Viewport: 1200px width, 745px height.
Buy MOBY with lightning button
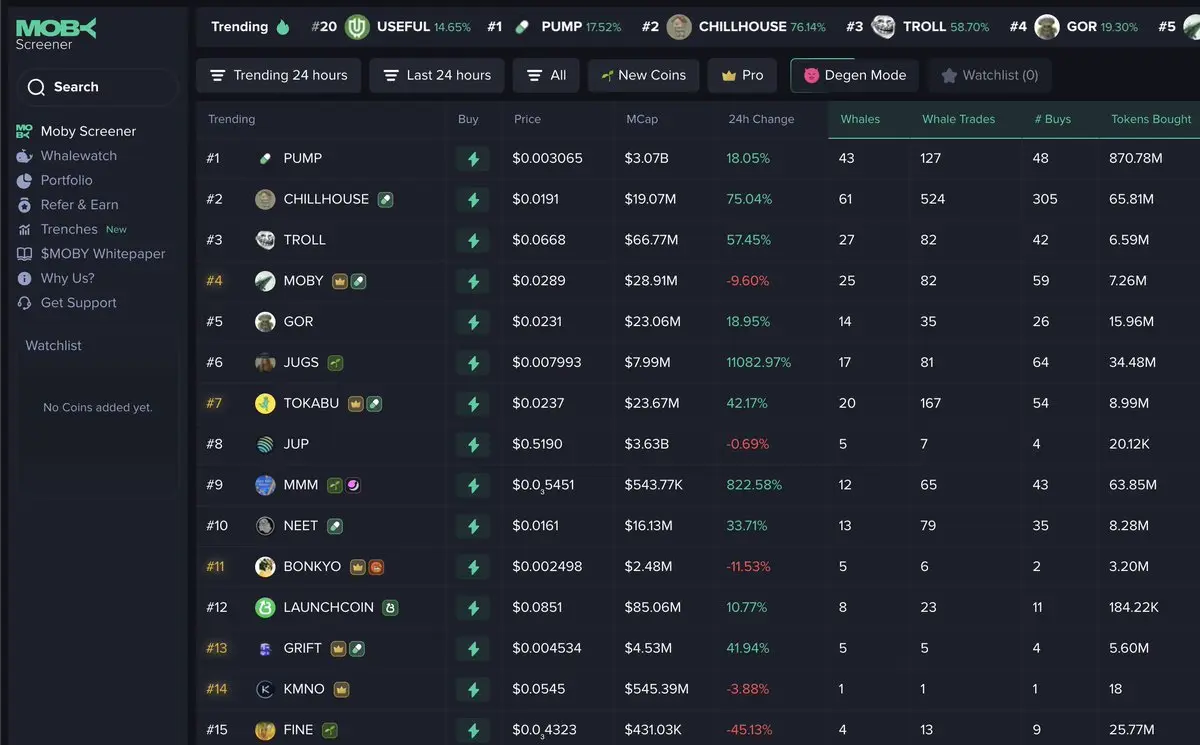click(x=473, y=281)
